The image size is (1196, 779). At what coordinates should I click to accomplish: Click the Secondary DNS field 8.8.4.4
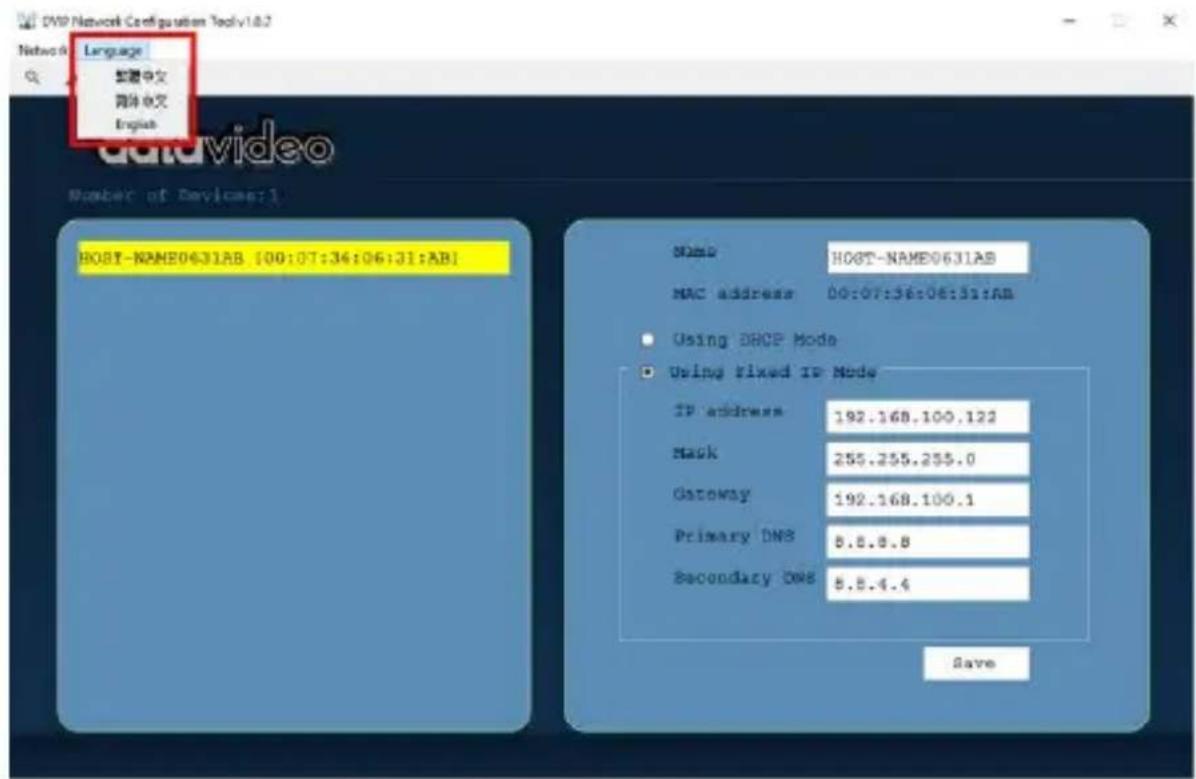(928, 584)
